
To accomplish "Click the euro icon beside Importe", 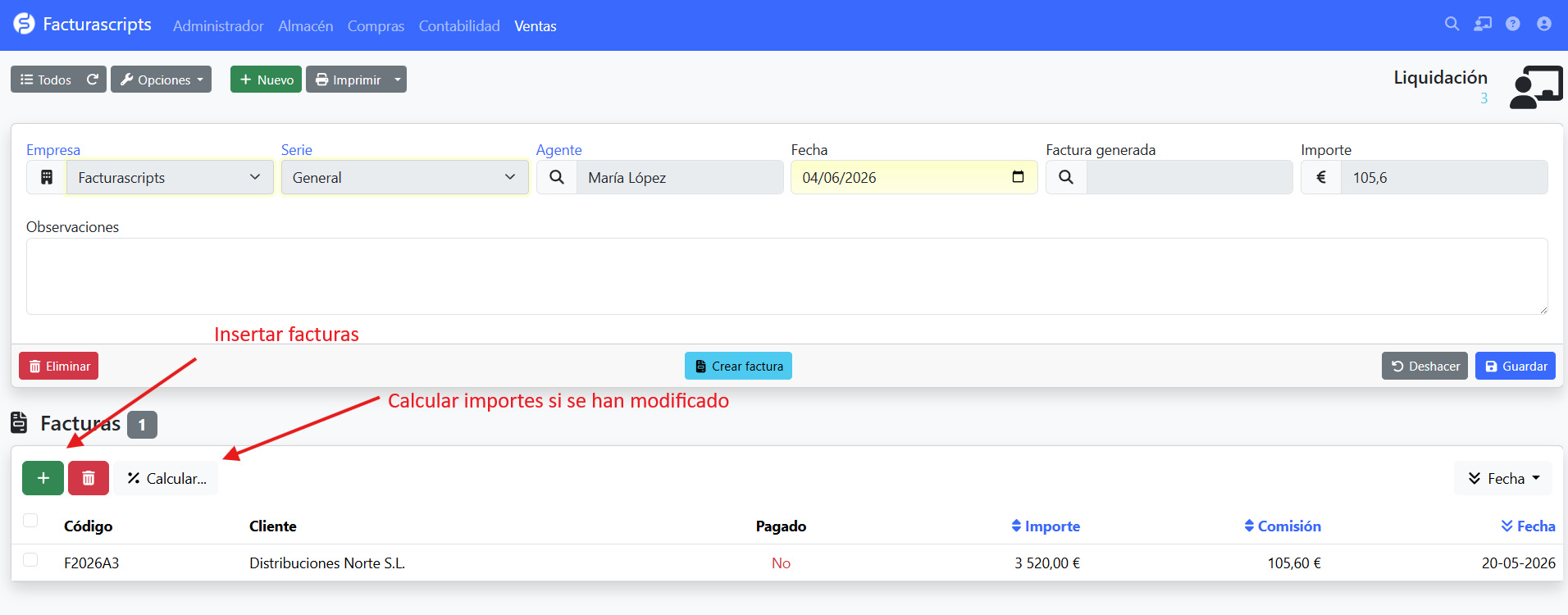I will (1321, 177).
